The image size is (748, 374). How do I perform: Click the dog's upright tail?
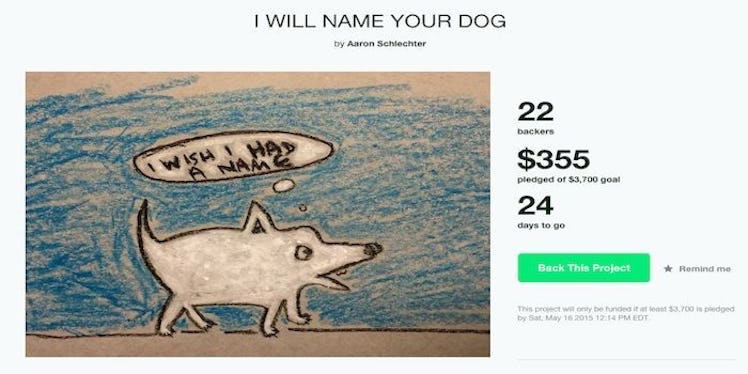[146, 222]
